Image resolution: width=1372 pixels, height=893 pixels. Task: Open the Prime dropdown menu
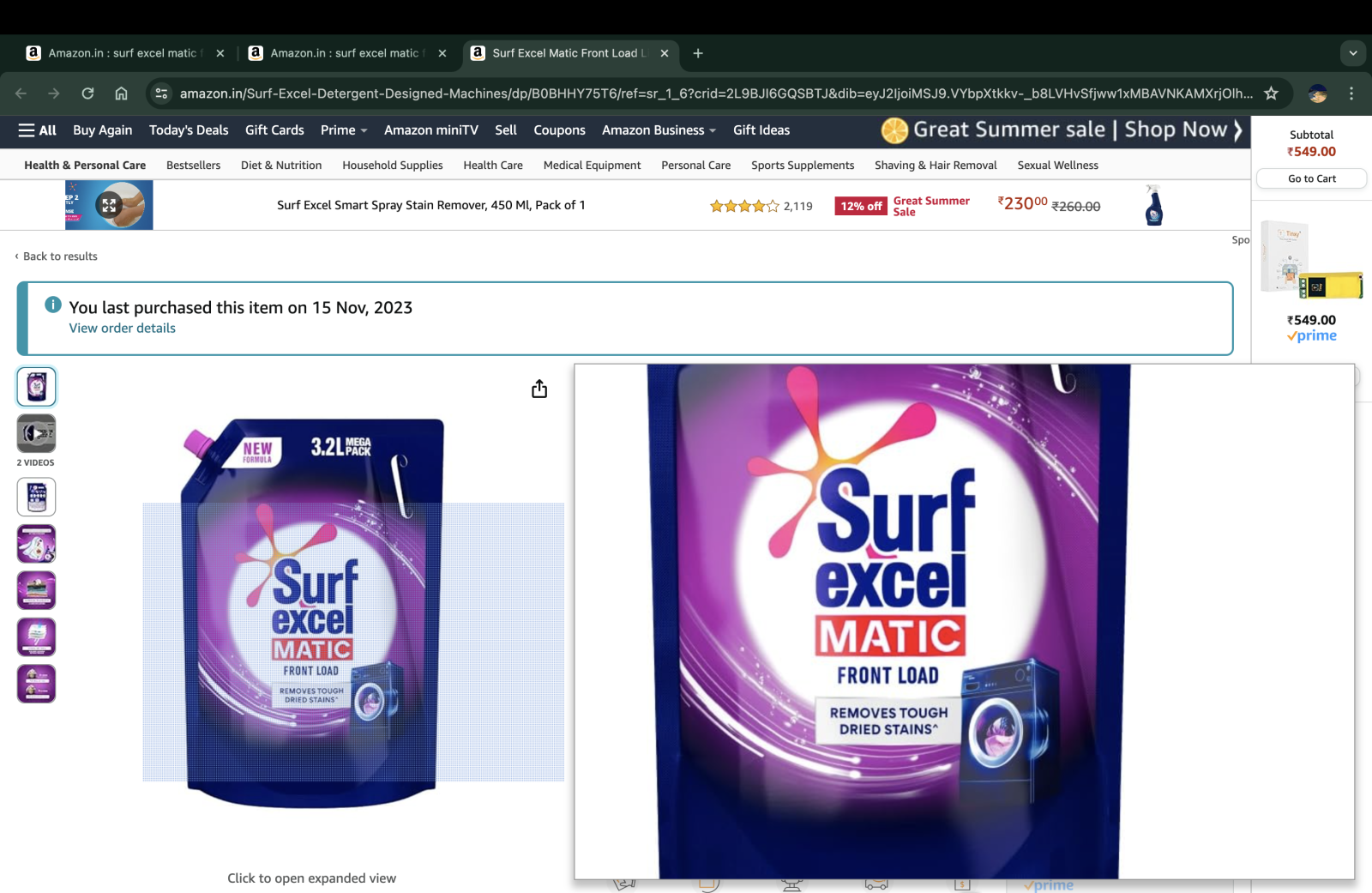[344, 130]
